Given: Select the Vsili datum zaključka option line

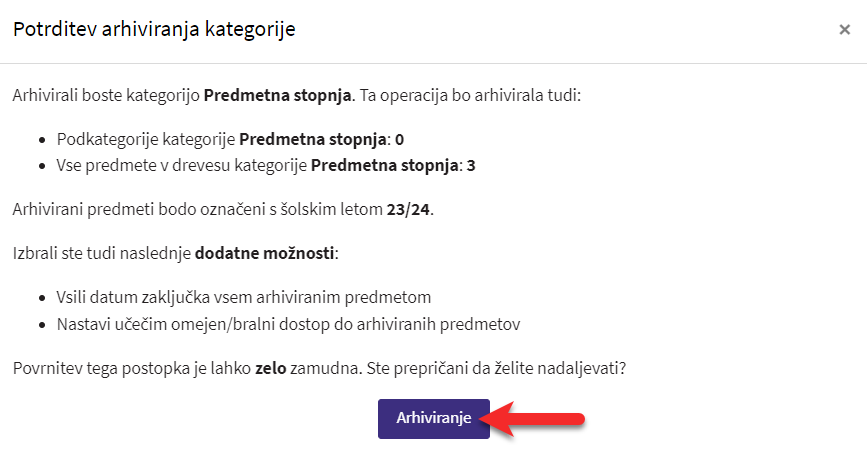Looking at the screenshot, I should tap(244, 297).
